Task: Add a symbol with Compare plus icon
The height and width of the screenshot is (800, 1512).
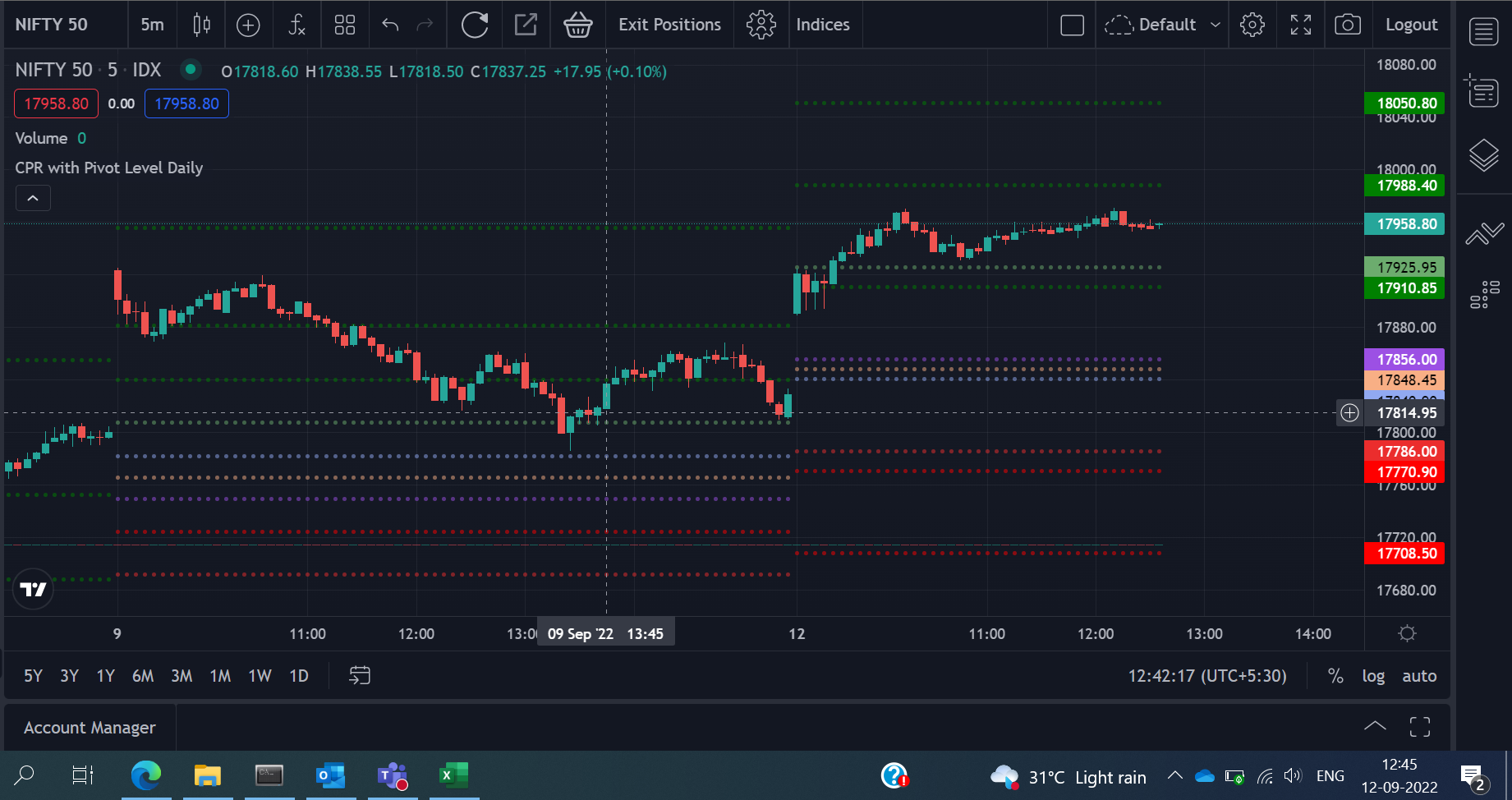Action: (x=248, y=25)
